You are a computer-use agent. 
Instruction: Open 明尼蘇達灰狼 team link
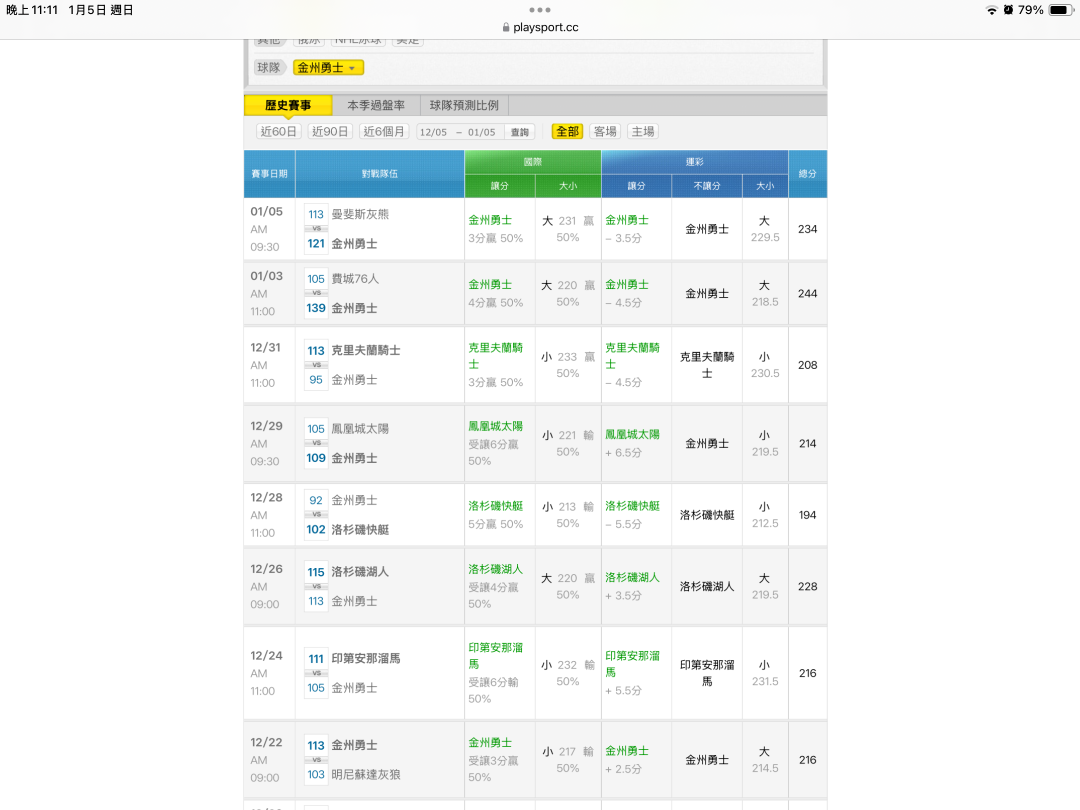pyautogui.click(x=366, y=775)
